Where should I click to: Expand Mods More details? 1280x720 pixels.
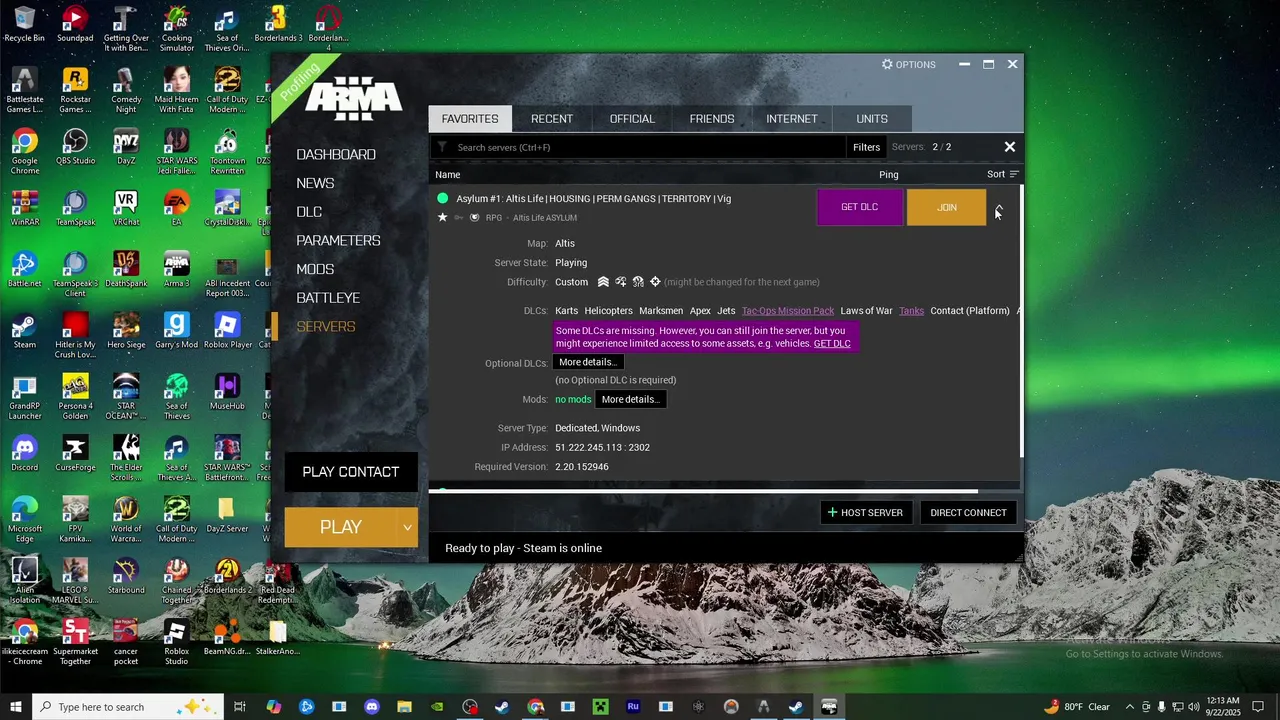click(631, 399)
